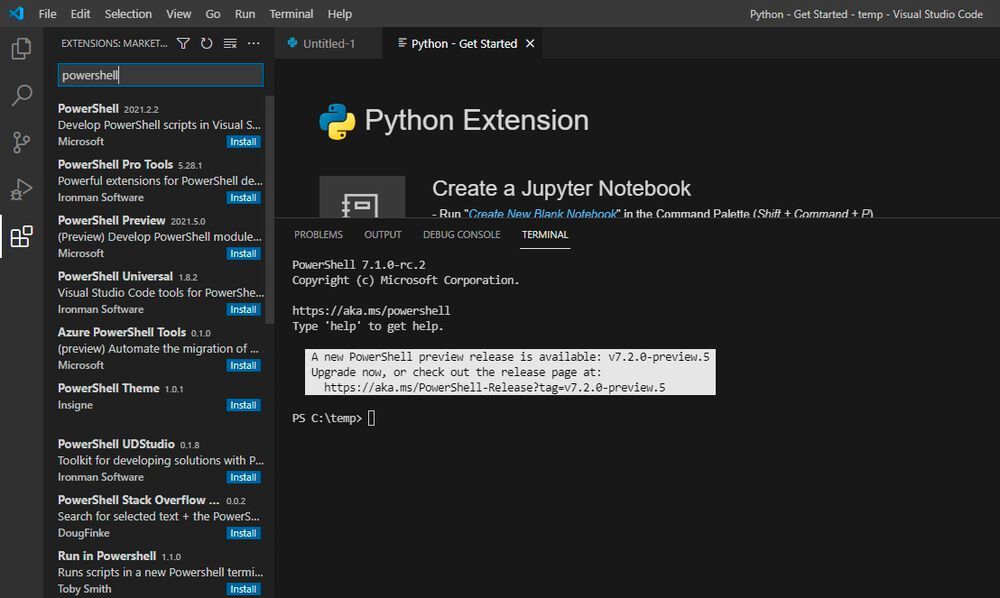Select PowerShell Preview title

(x=112, y=220)
